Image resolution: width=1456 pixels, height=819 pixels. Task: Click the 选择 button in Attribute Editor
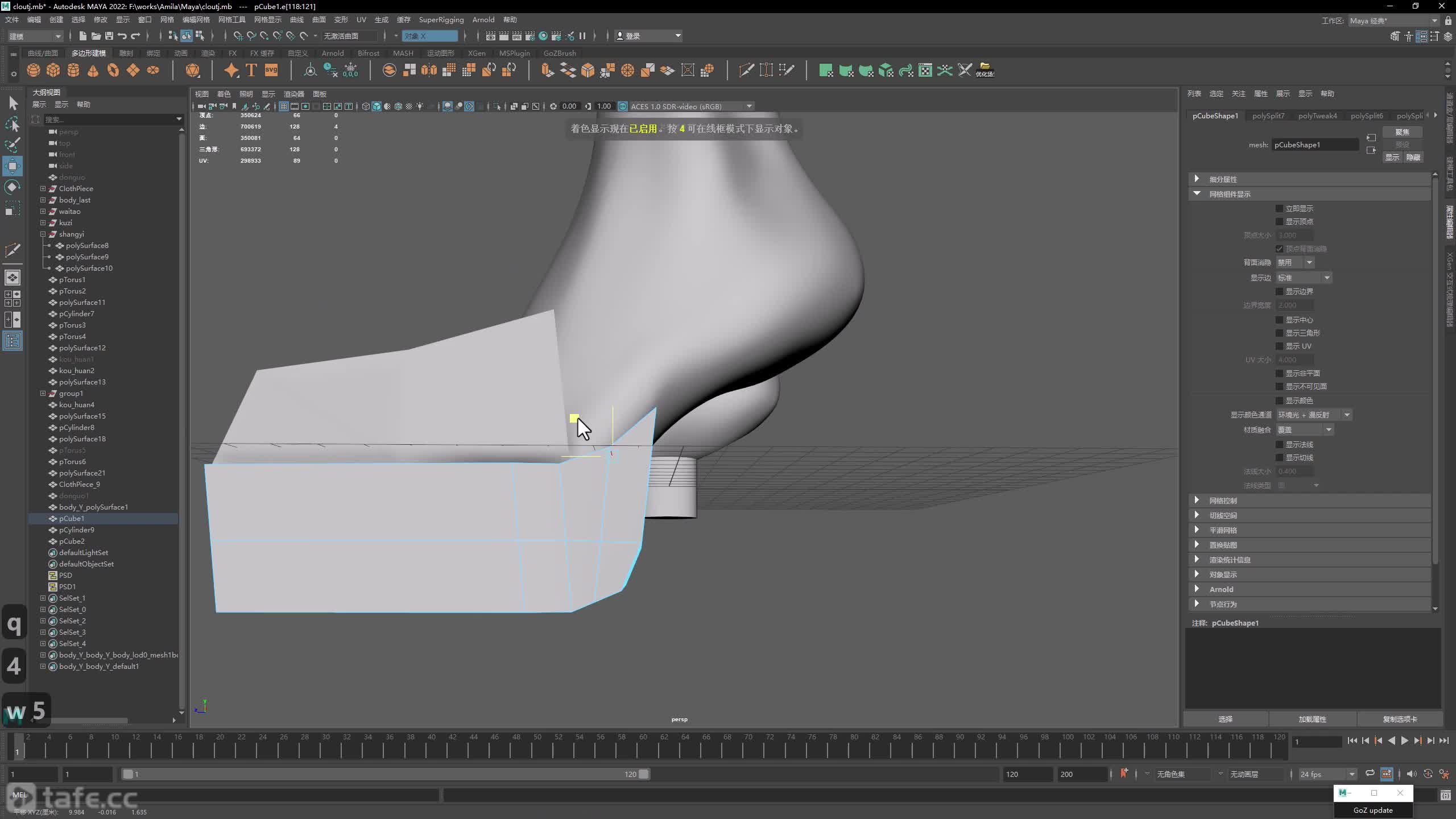click(x=1226, y=719)
